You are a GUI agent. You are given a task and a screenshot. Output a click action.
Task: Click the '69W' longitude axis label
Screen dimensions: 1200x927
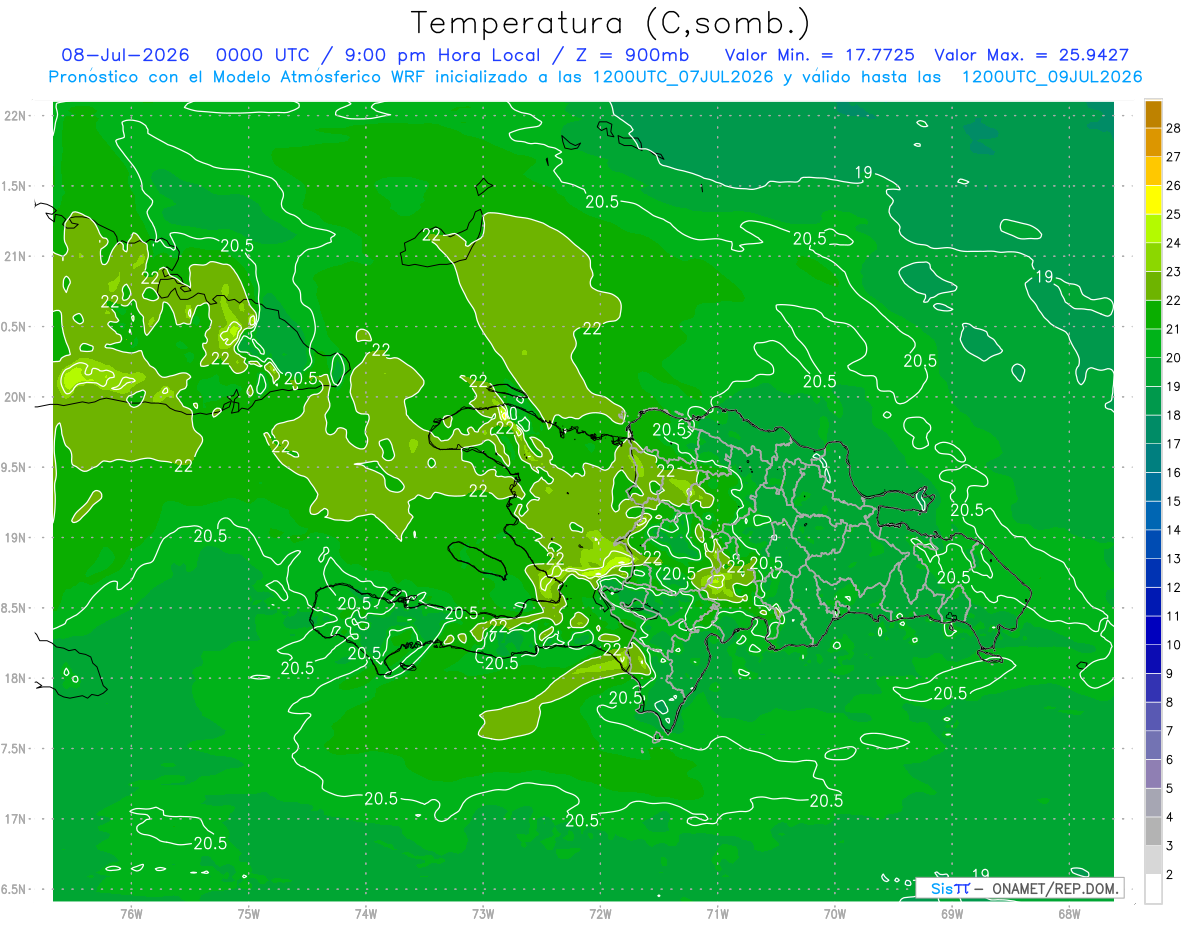(x=952, y=914)
